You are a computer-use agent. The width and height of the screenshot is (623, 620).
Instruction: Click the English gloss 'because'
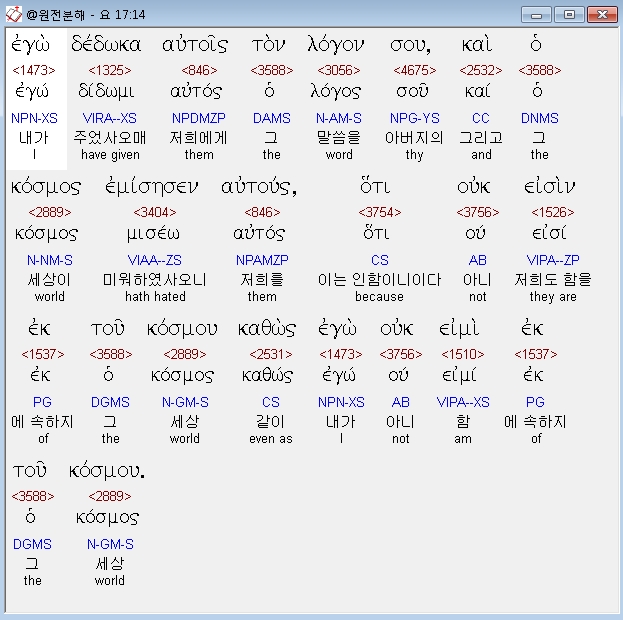(379, 296)
